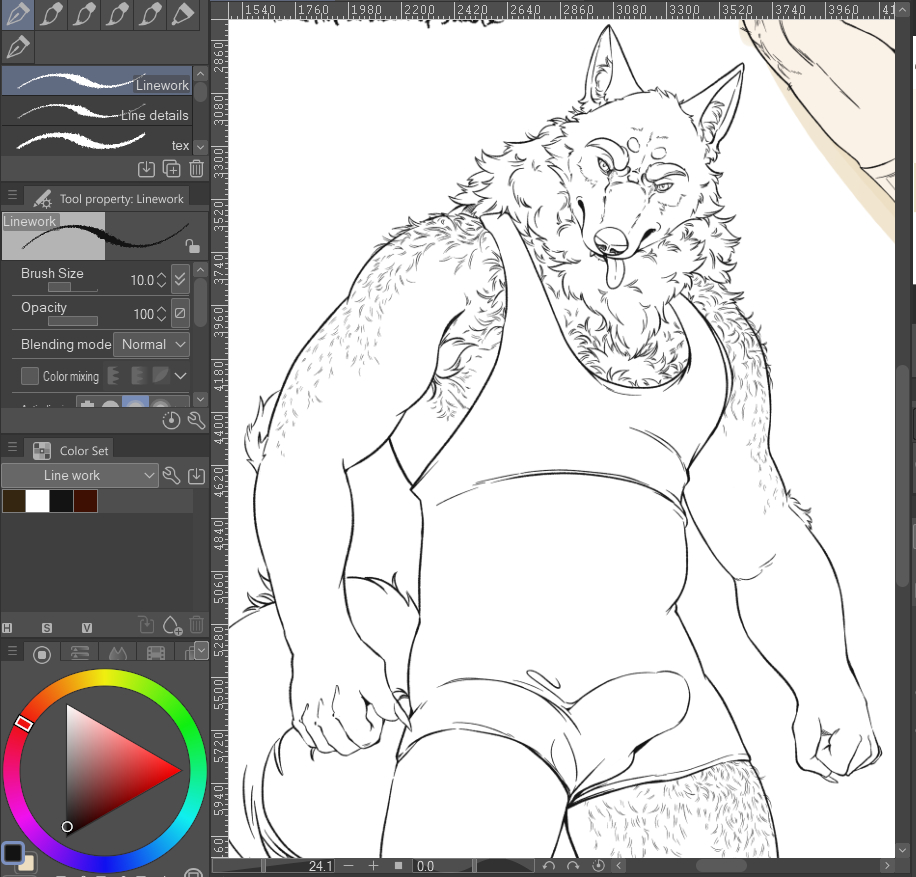Reset tool properties to initial settings
This screenshot has width=916, height=877.
(171, 420)
